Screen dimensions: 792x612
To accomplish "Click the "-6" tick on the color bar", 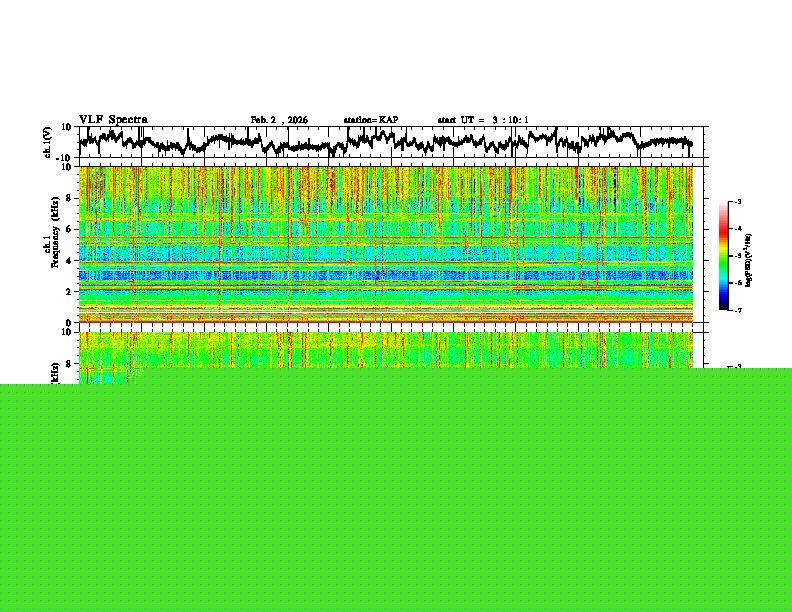I will [x=737, y=283].
